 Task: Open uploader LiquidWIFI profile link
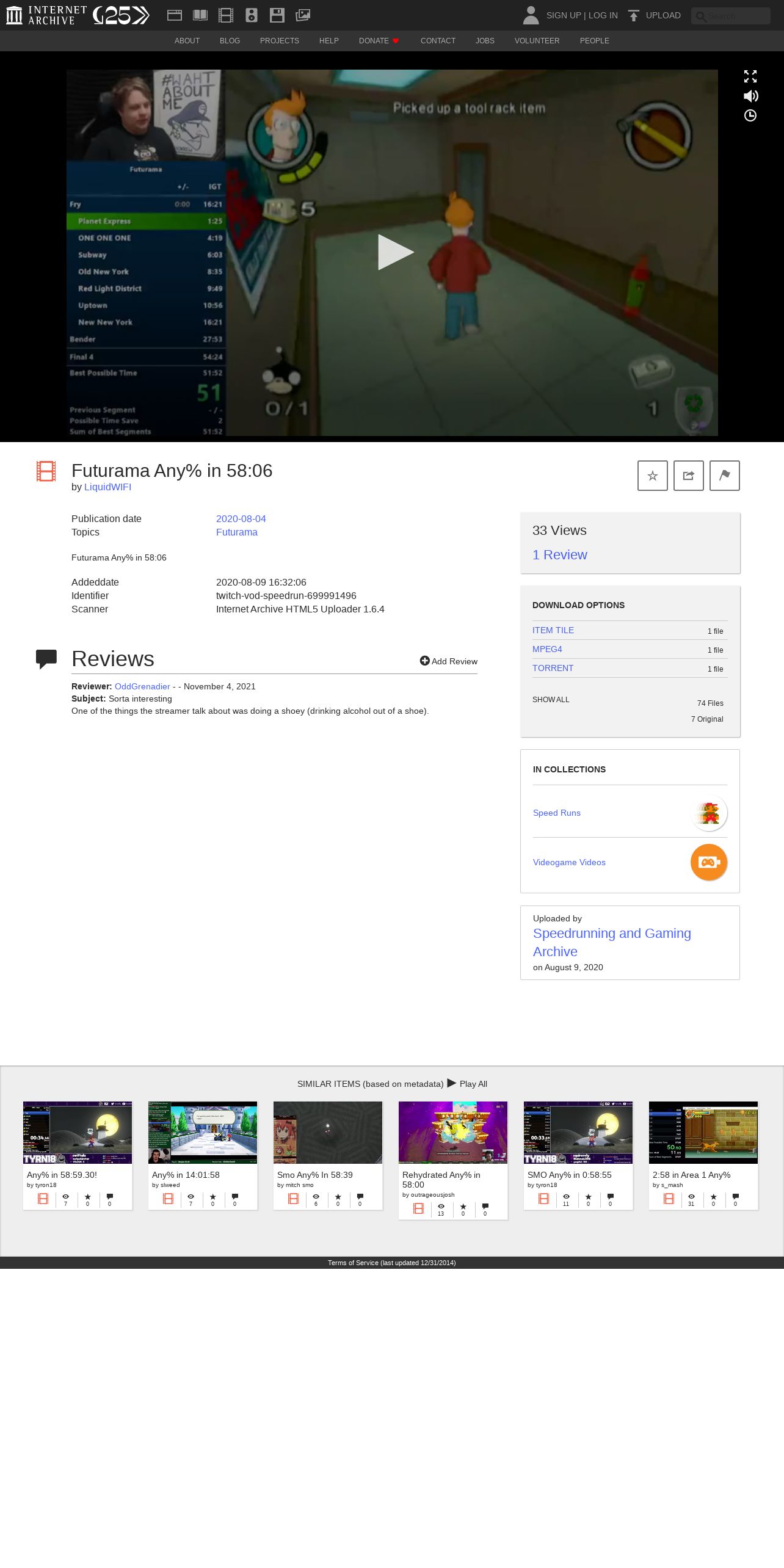pyautogui.click(x=107, y=487)
